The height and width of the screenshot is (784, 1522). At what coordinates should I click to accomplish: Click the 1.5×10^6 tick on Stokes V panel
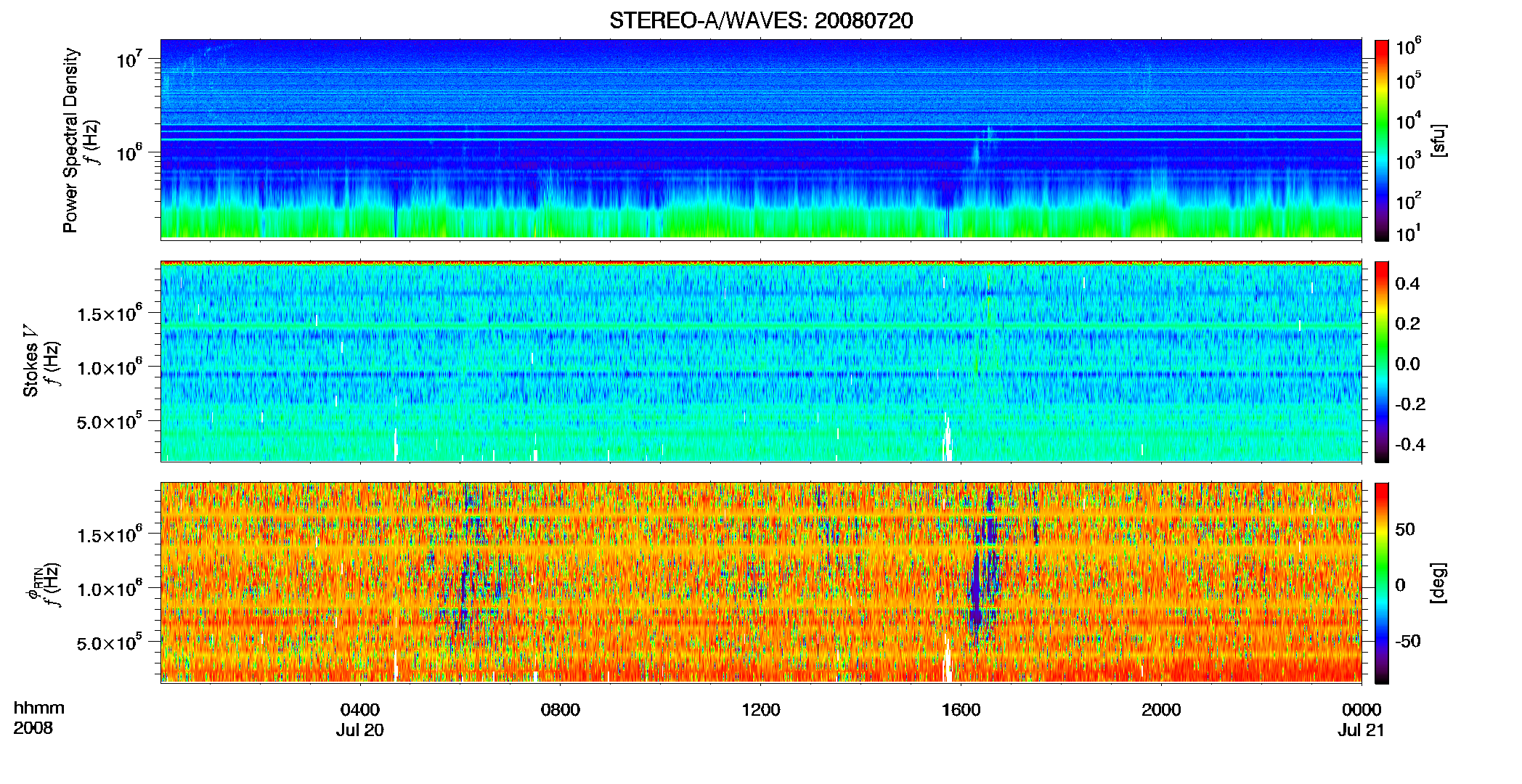(110, 314)
